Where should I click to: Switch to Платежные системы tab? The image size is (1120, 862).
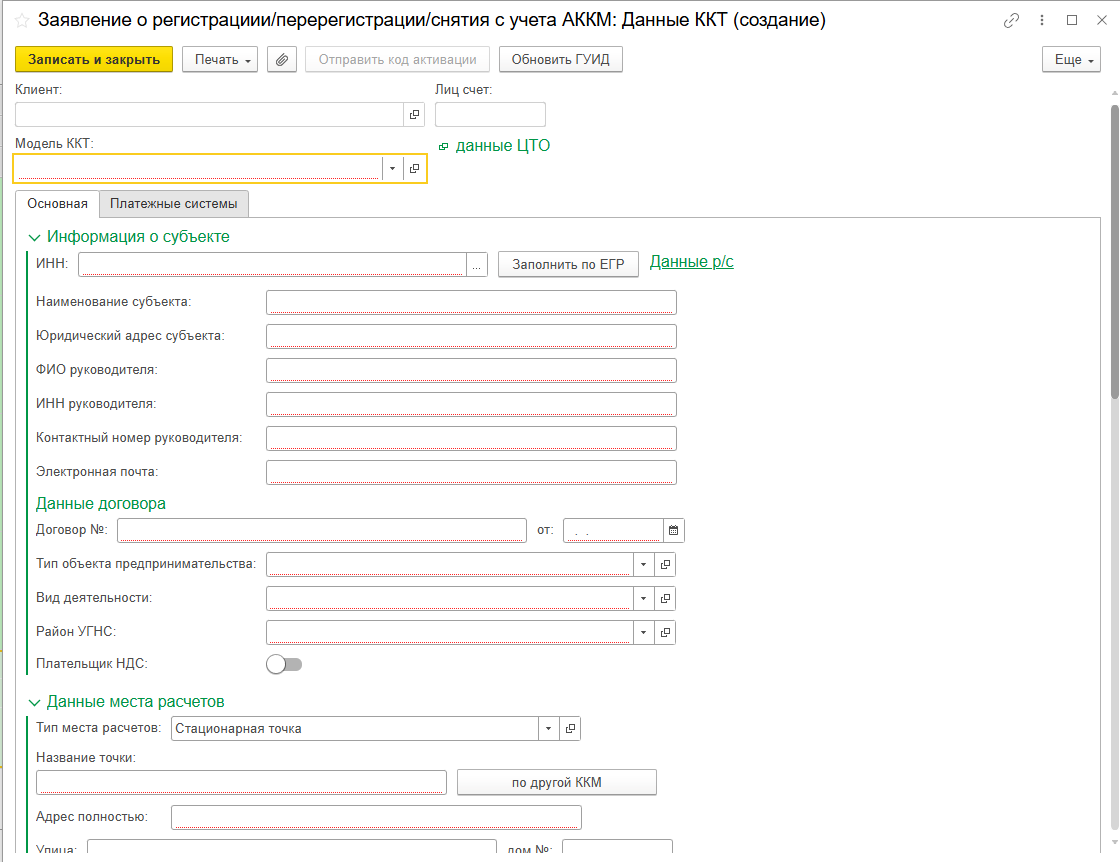point(174,204)
